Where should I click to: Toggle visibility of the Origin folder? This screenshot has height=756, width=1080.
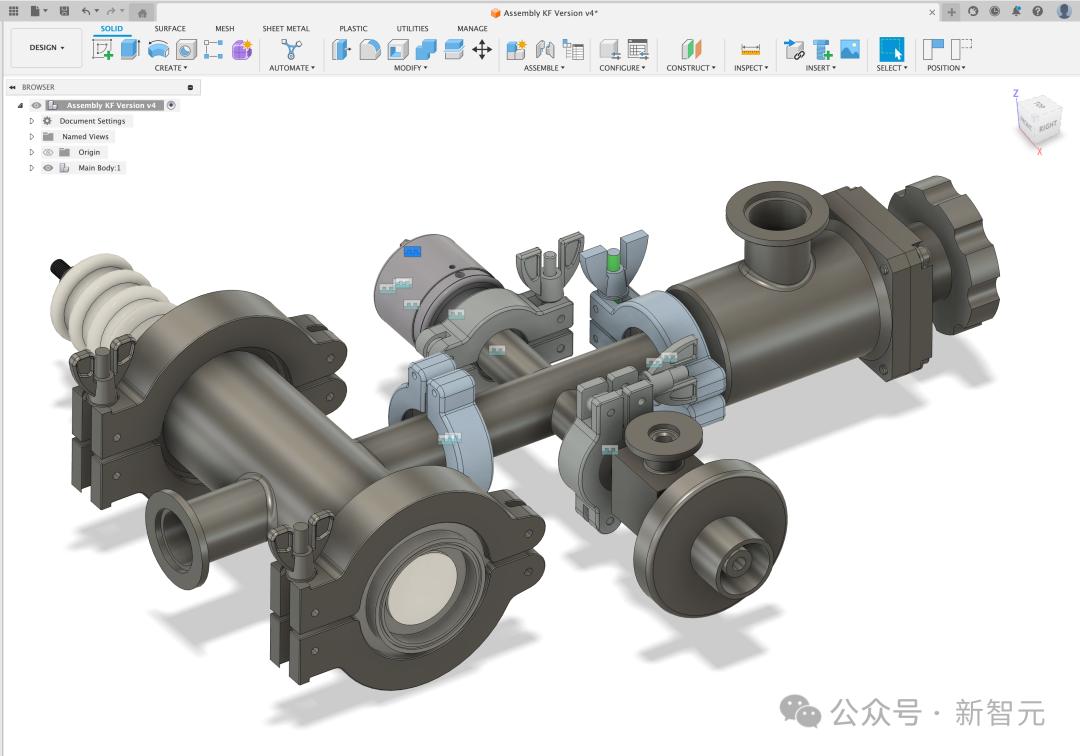[48, 152]
